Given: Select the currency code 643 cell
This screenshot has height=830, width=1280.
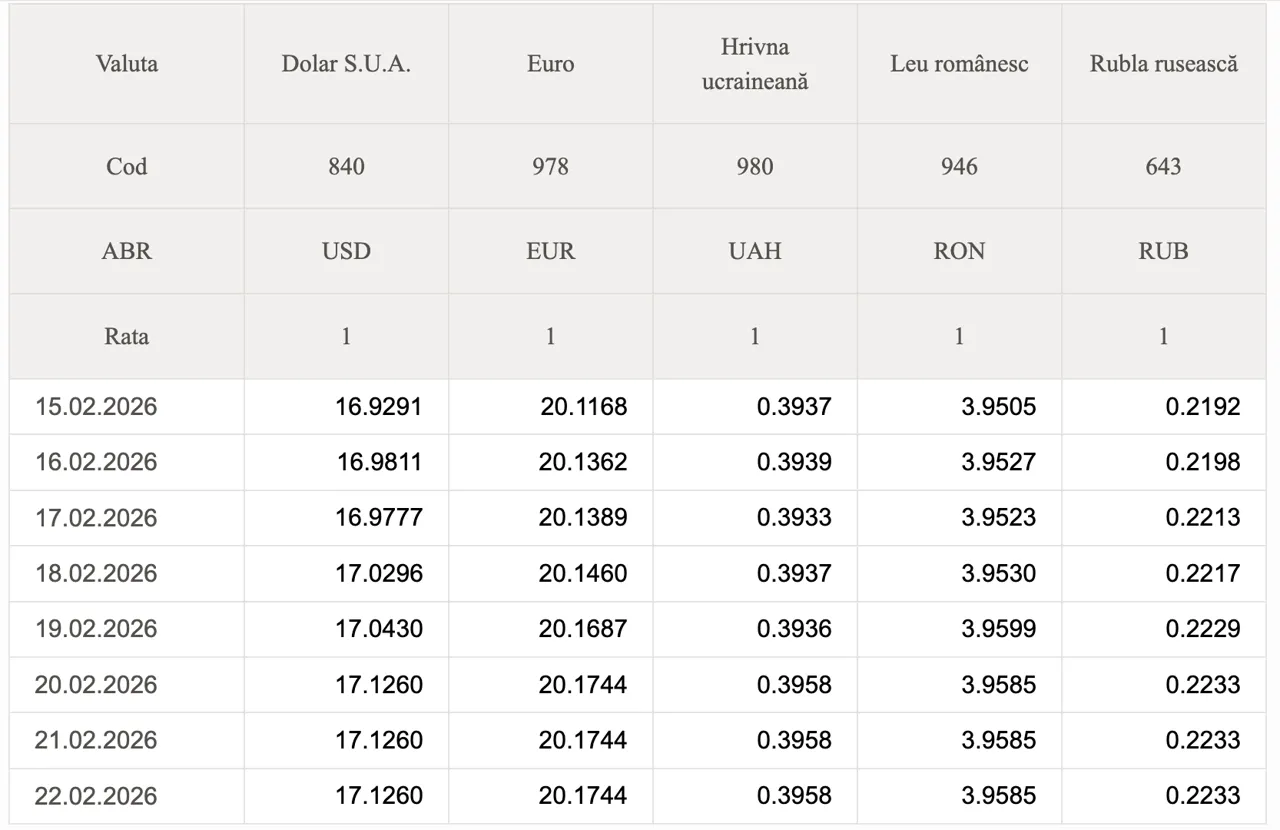Looking at the screenshot, I should [1163, 166].
